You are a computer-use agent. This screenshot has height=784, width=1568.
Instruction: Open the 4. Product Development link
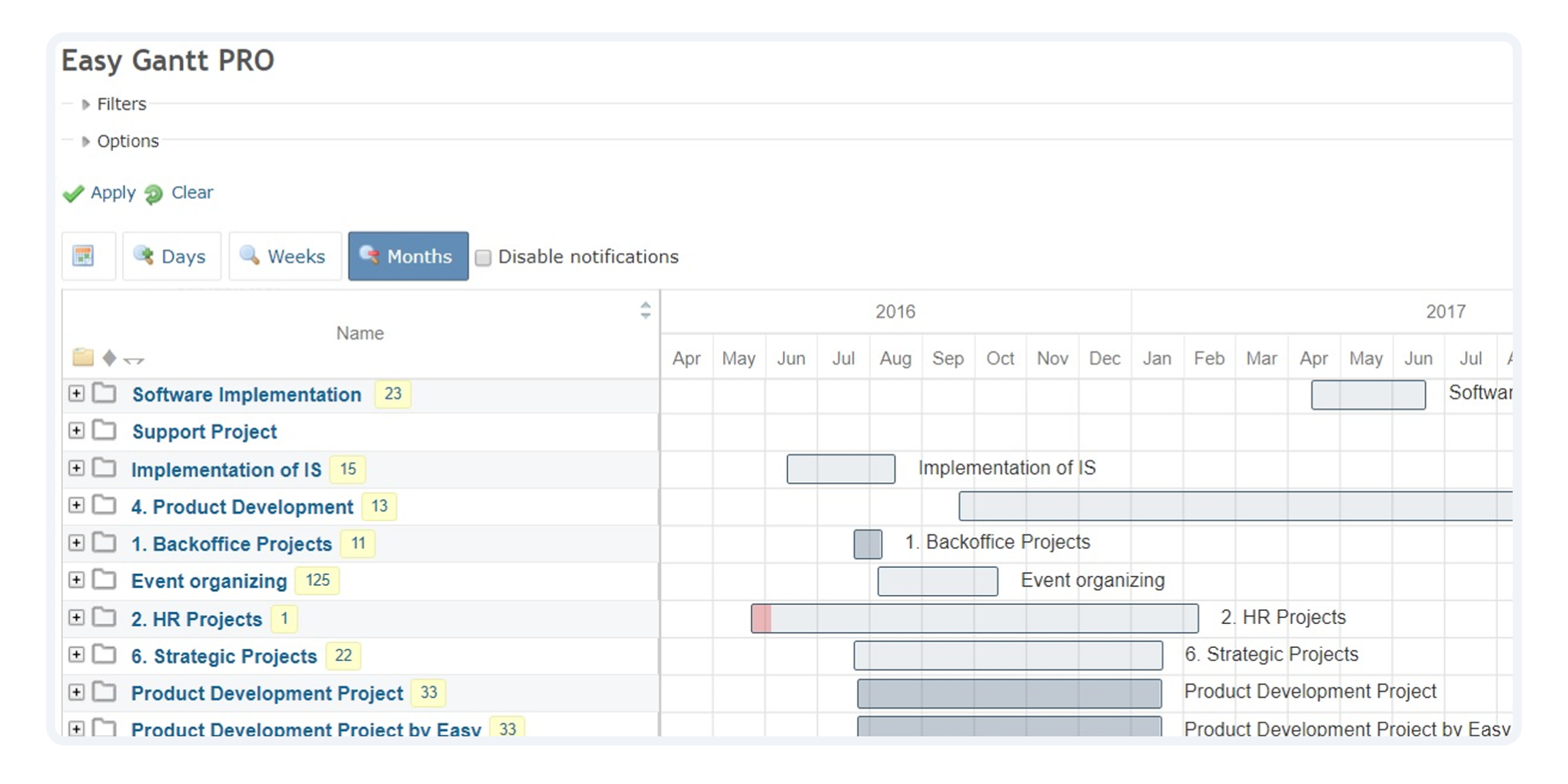point(242,507)
